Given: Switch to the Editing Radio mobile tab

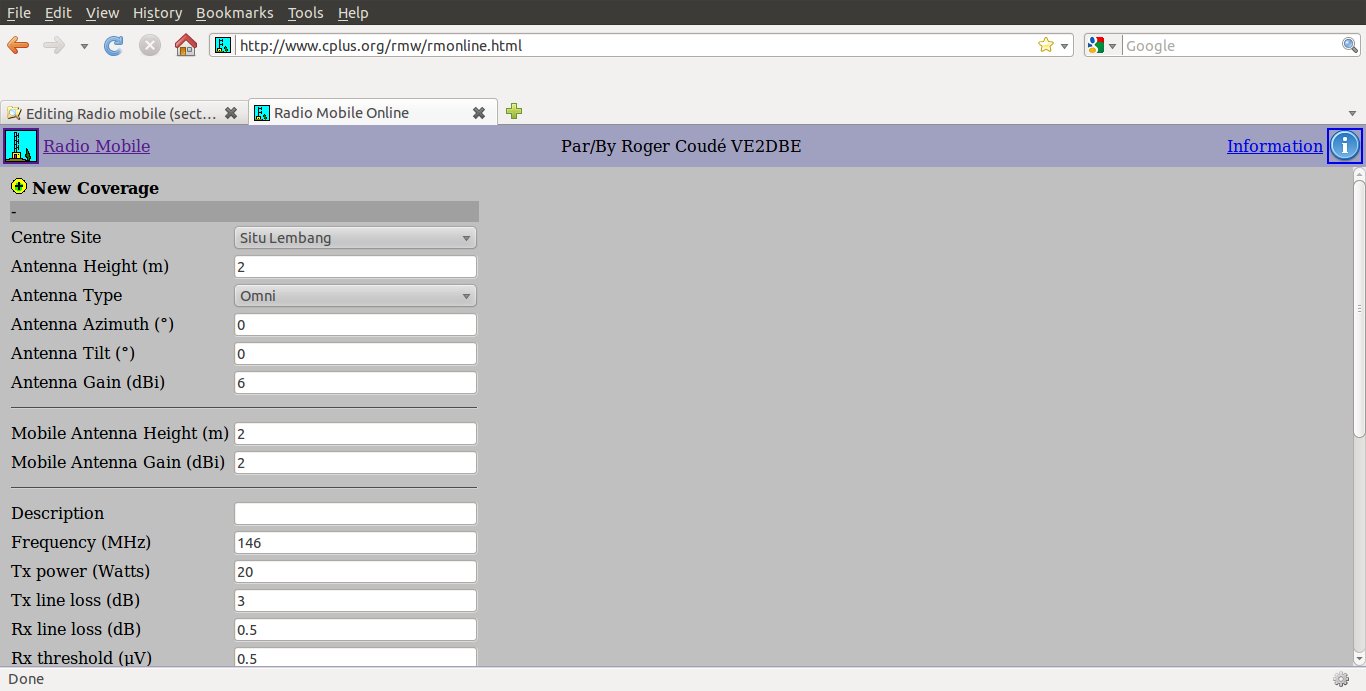Looking at the screenshot, I should click(123, 113).
